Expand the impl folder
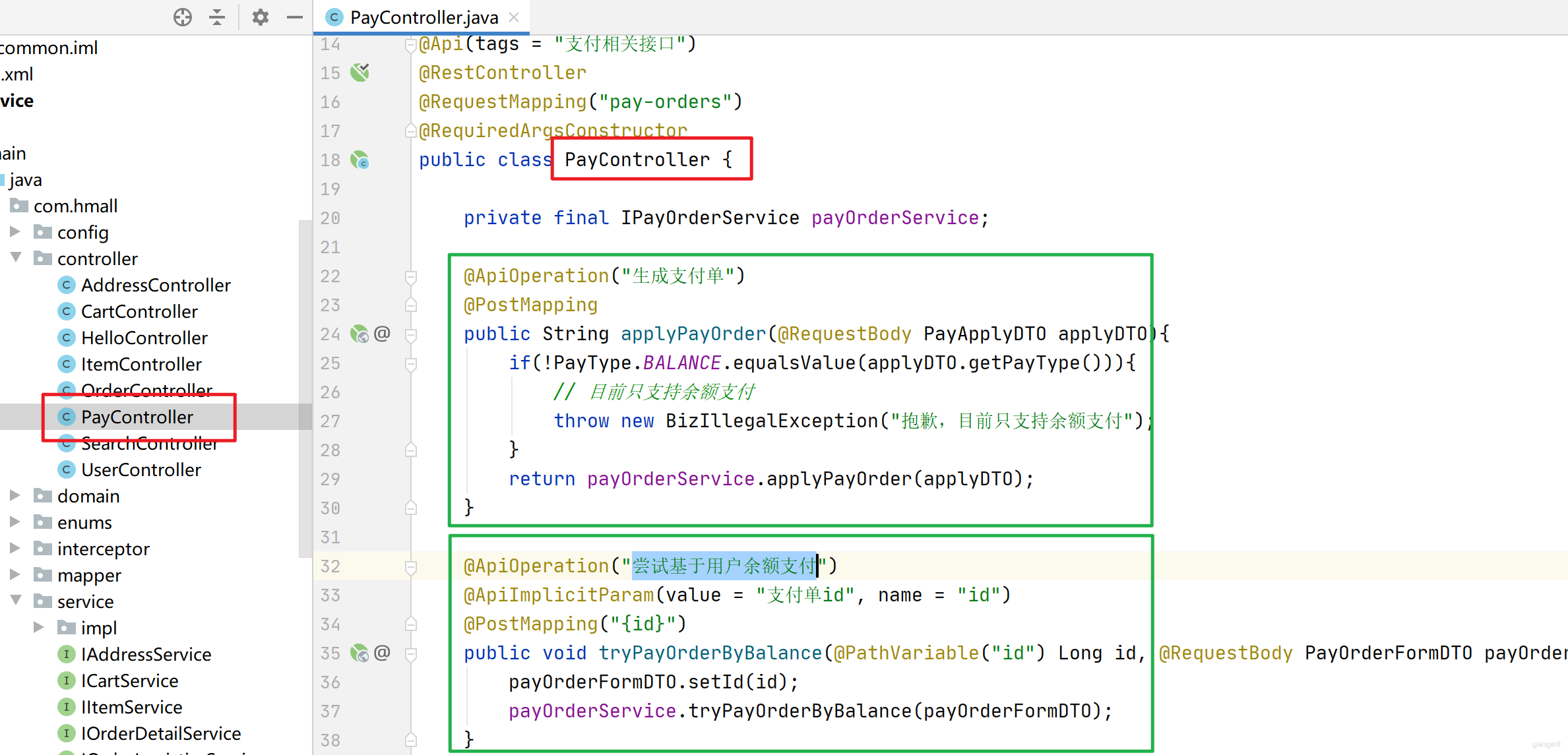The height and width of the screenshot is (755, 1568). pos(38,628)
